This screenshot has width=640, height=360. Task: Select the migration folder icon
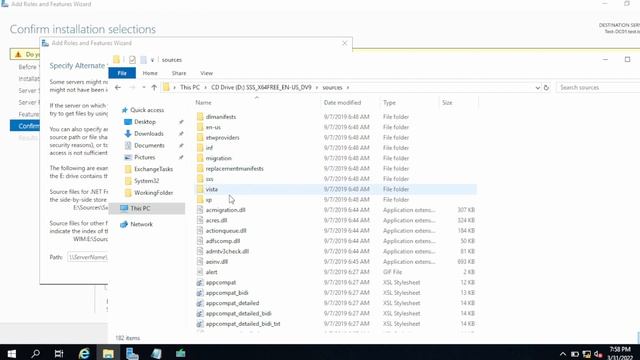click(200, 158)
